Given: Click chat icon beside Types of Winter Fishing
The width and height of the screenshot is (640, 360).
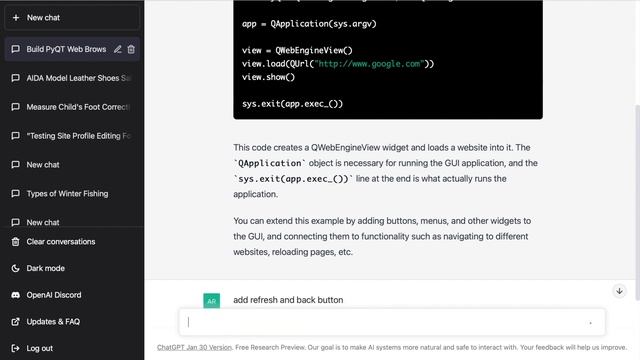Looking at the screenshot, I should point(16,193).
